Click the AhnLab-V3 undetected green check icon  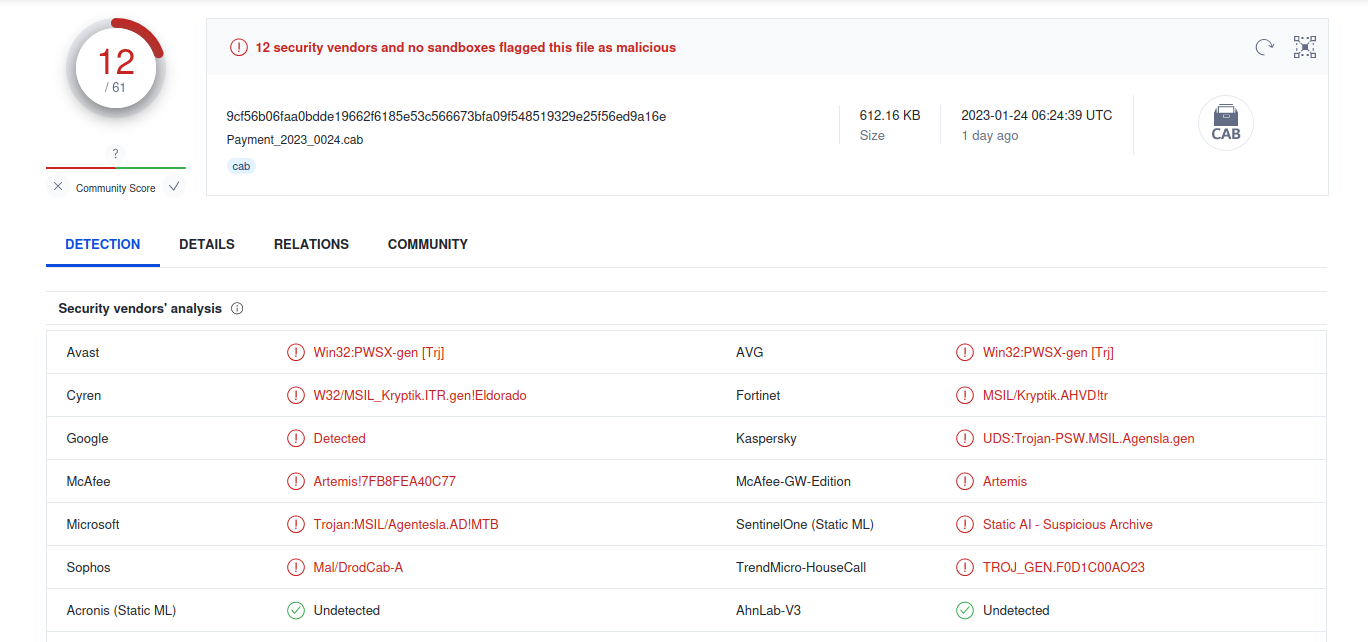click(965, 610)
